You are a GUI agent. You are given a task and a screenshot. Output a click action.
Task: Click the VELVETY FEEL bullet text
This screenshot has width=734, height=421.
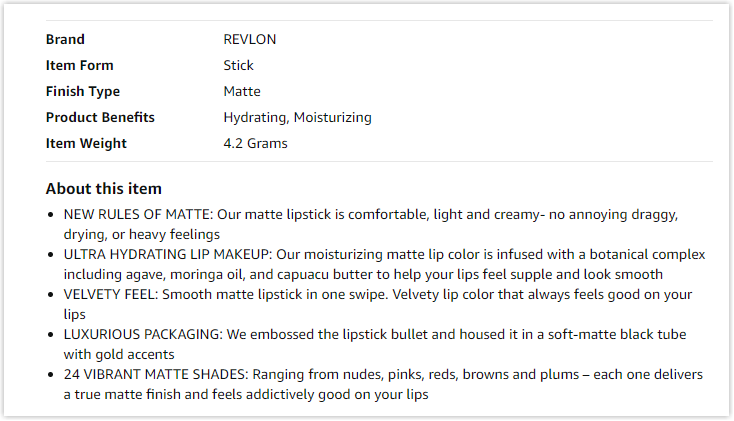pos(378,304)
